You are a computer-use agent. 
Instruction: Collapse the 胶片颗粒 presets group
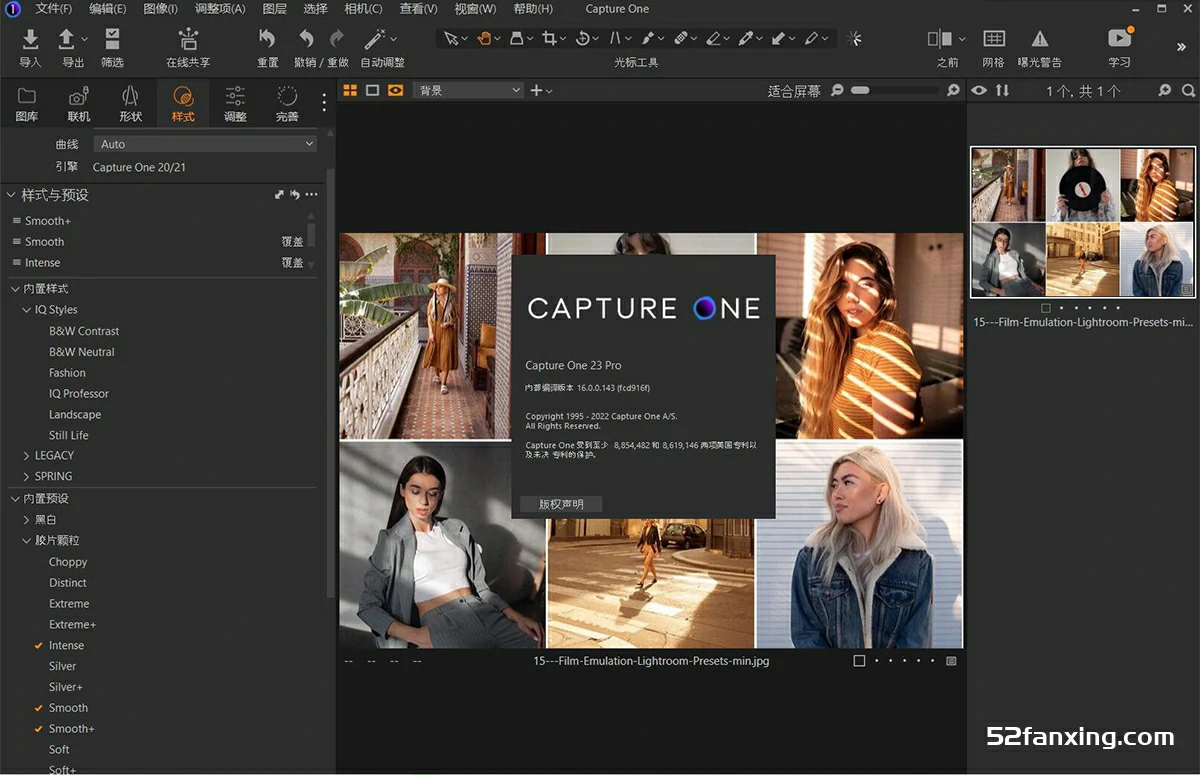coord(27,541)
